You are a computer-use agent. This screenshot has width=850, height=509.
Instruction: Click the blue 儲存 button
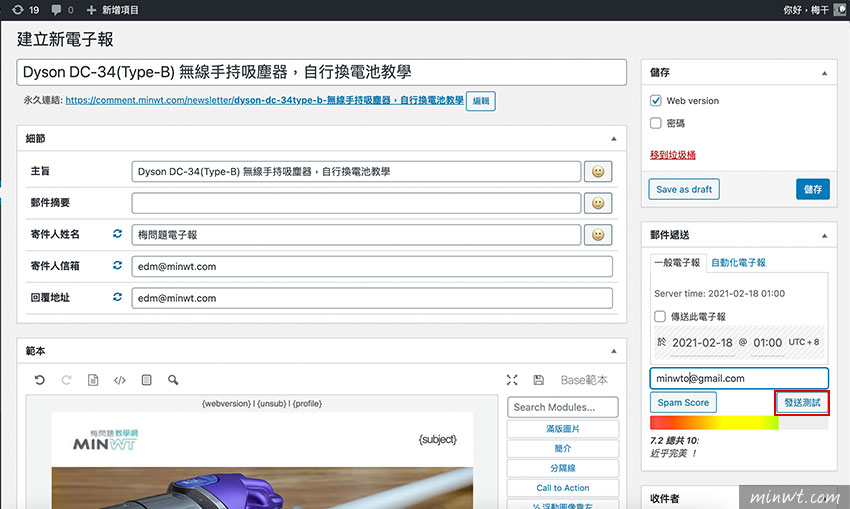(813, 189)
